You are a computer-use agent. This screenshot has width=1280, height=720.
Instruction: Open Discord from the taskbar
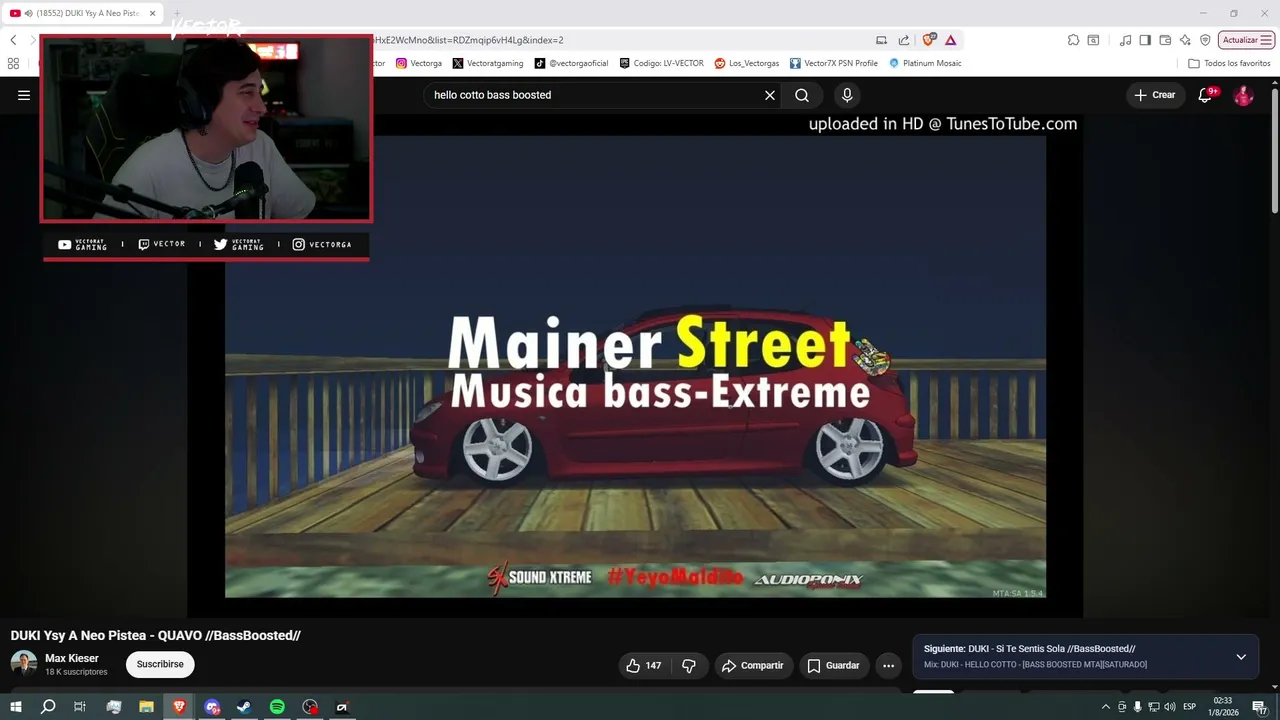click(212, 707)
